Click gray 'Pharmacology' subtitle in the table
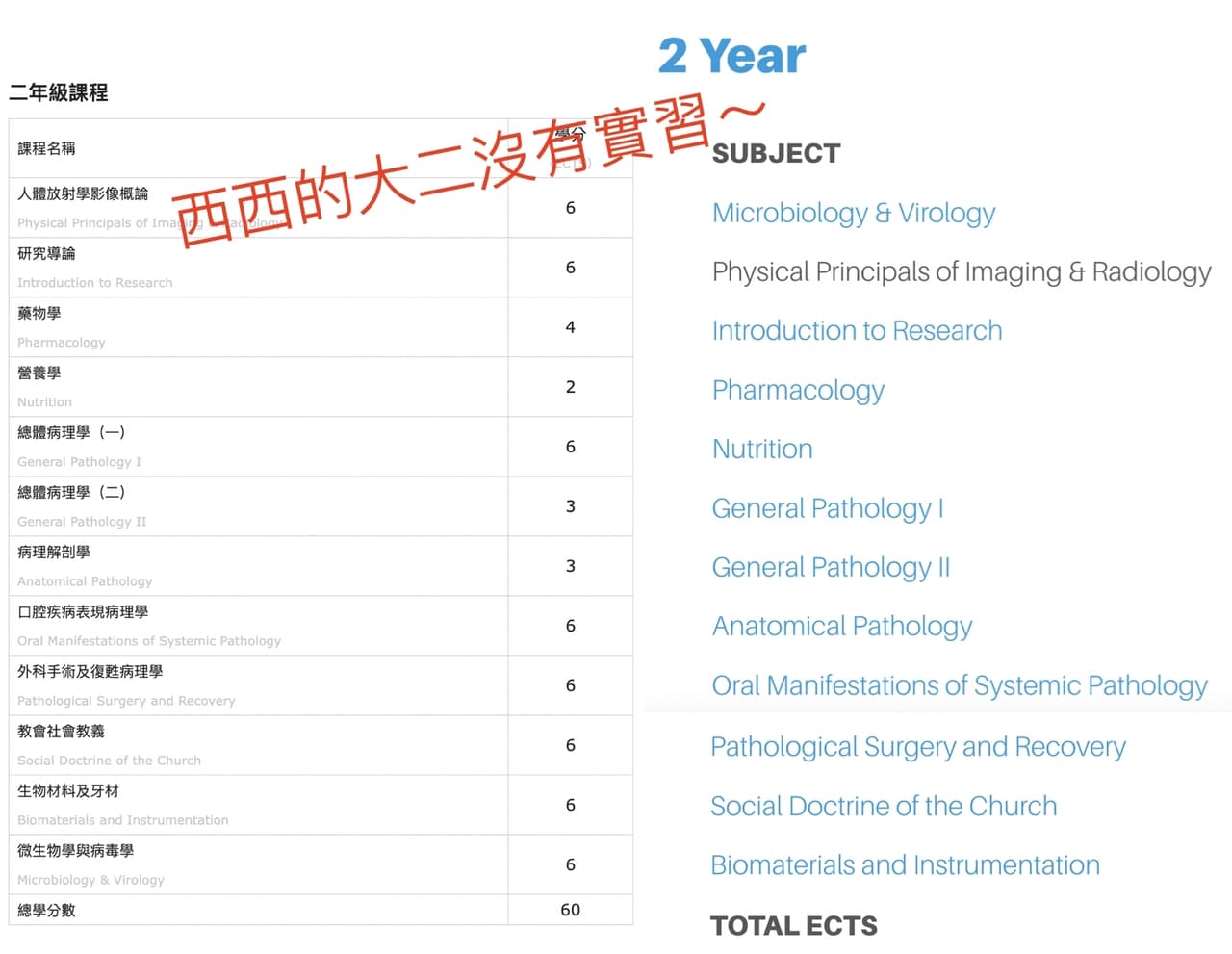The width and height of the screenshot is (1232, 954). 62,343
